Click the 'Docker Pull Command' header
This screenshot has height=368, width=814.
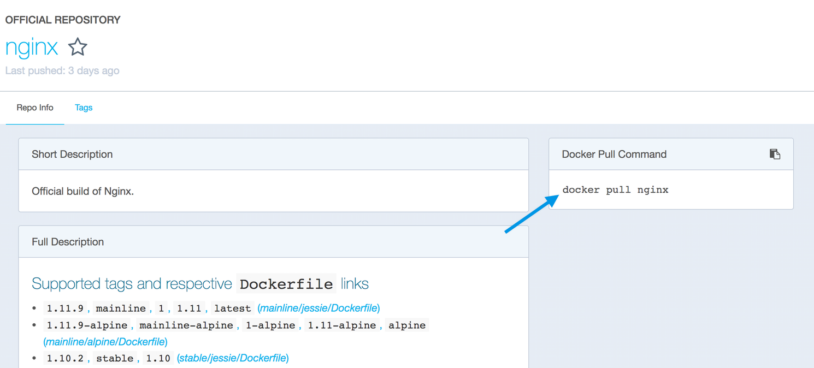(x=671, y=154)
